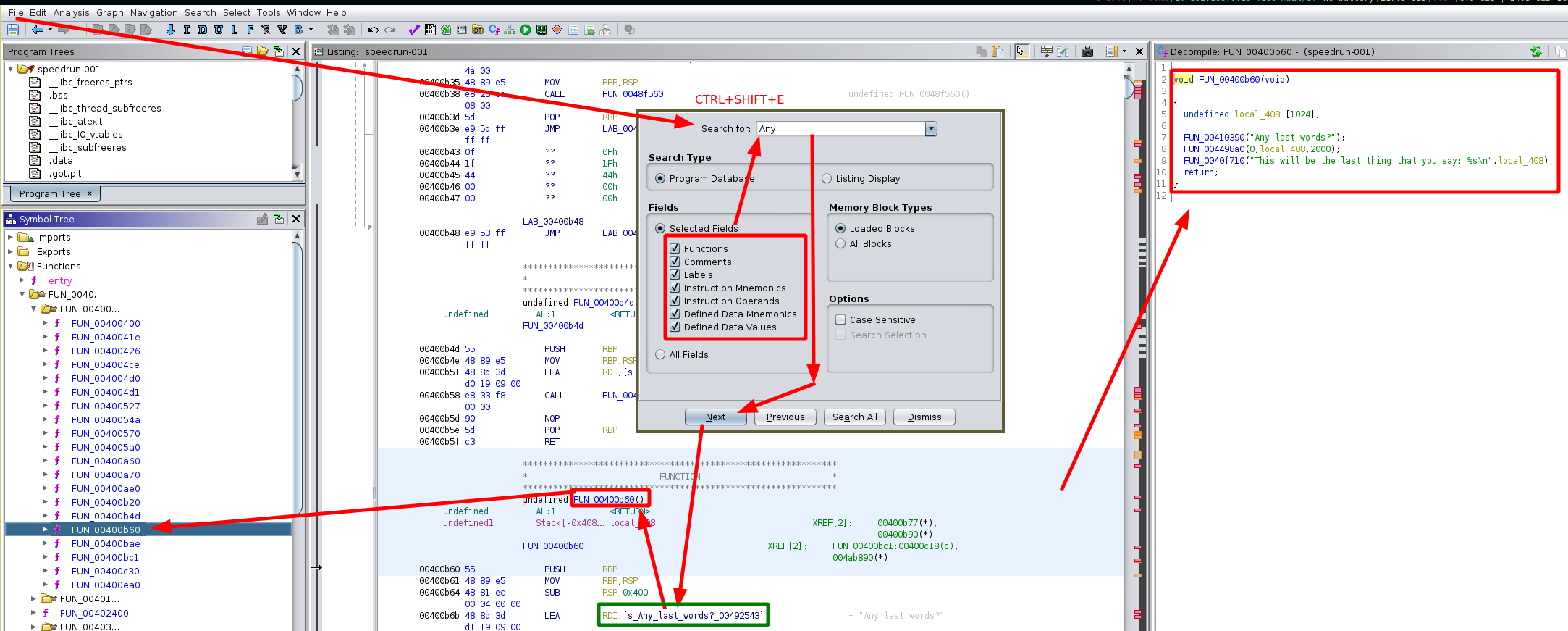The width and height of the screenshot is (1568, 631).
Task: Click the Search All button
Action: click(x=855, y=417)
